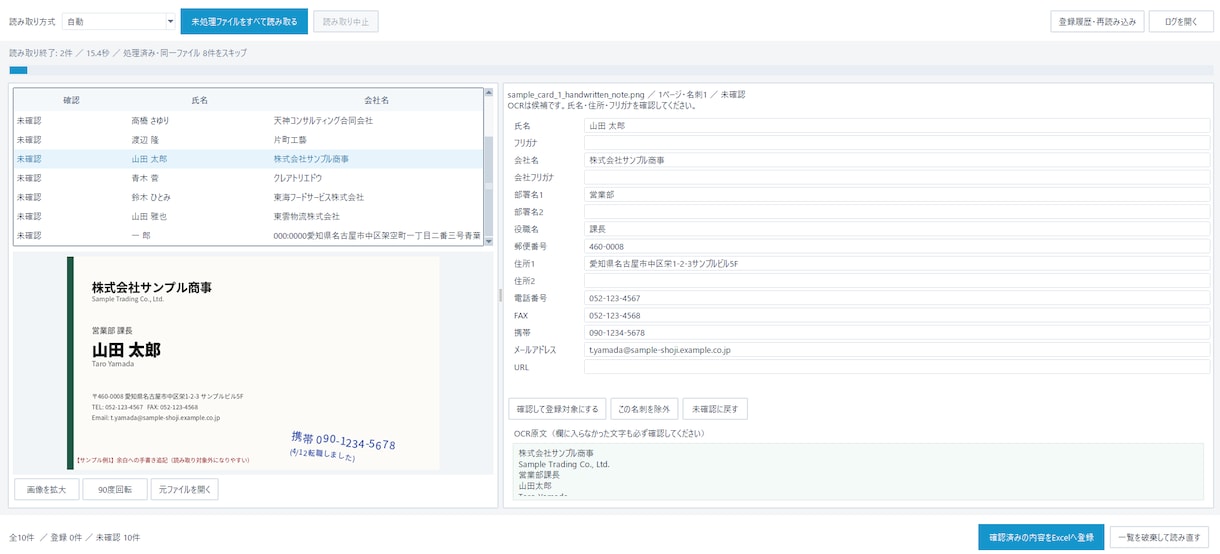Click the ログを開く button
Screen dimensions: 1220x554
click(1181, 21)
